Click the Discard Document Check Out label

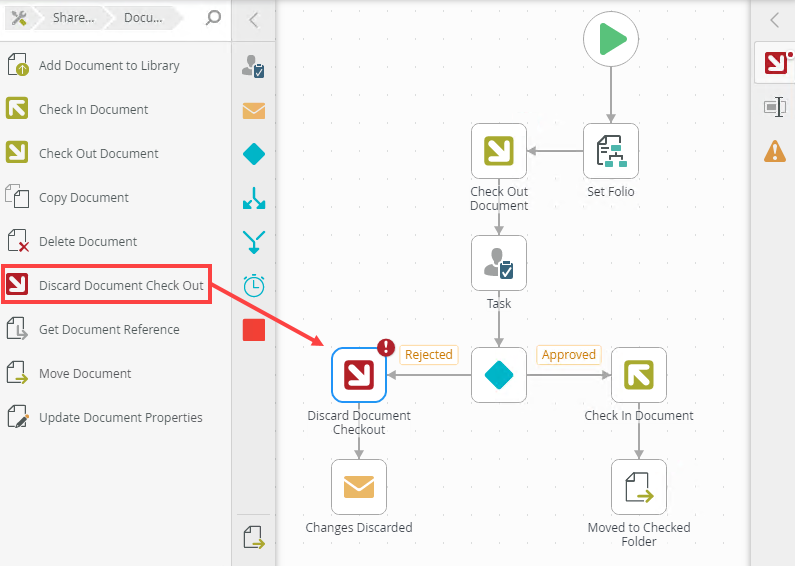(x=121, y=286)
